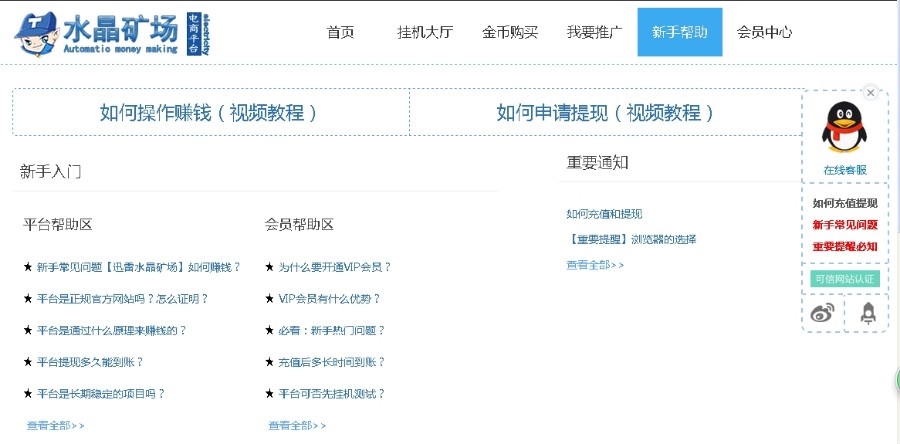Click the 水晶矿场 site logo
The image size is (900, 444).
tap(112, 34)
